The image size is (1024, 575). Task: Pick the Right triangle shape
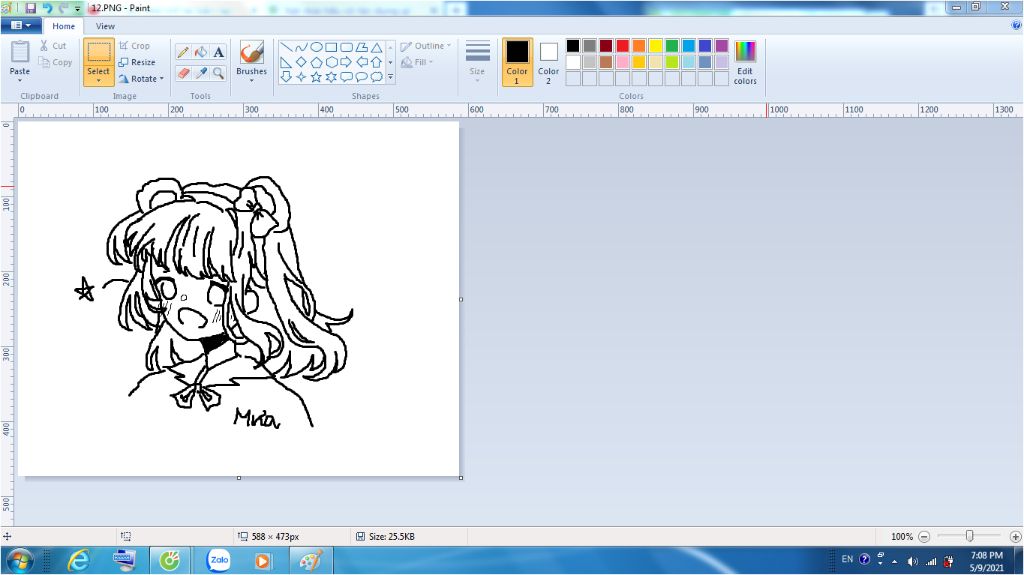click(x=286, y=62)
